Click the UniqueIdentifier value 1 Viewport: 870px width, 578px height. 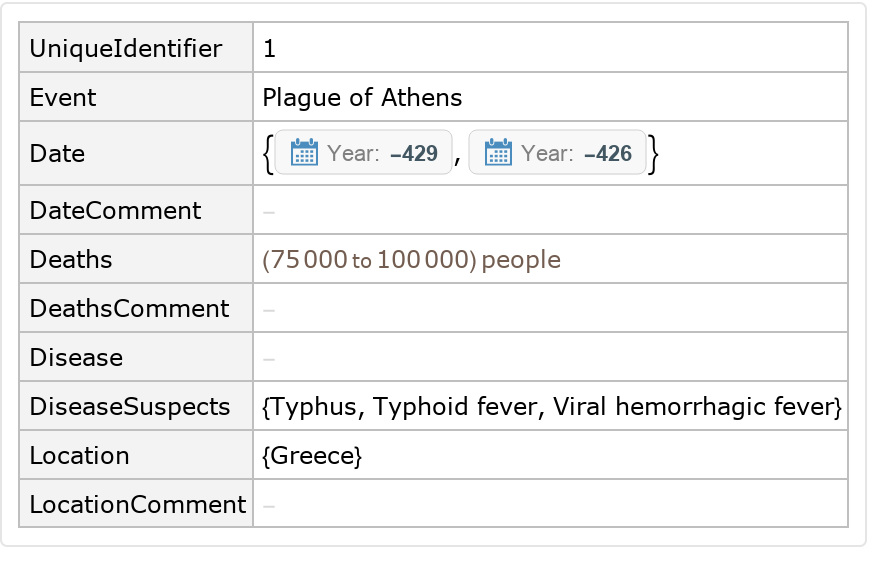pos(268,48)
